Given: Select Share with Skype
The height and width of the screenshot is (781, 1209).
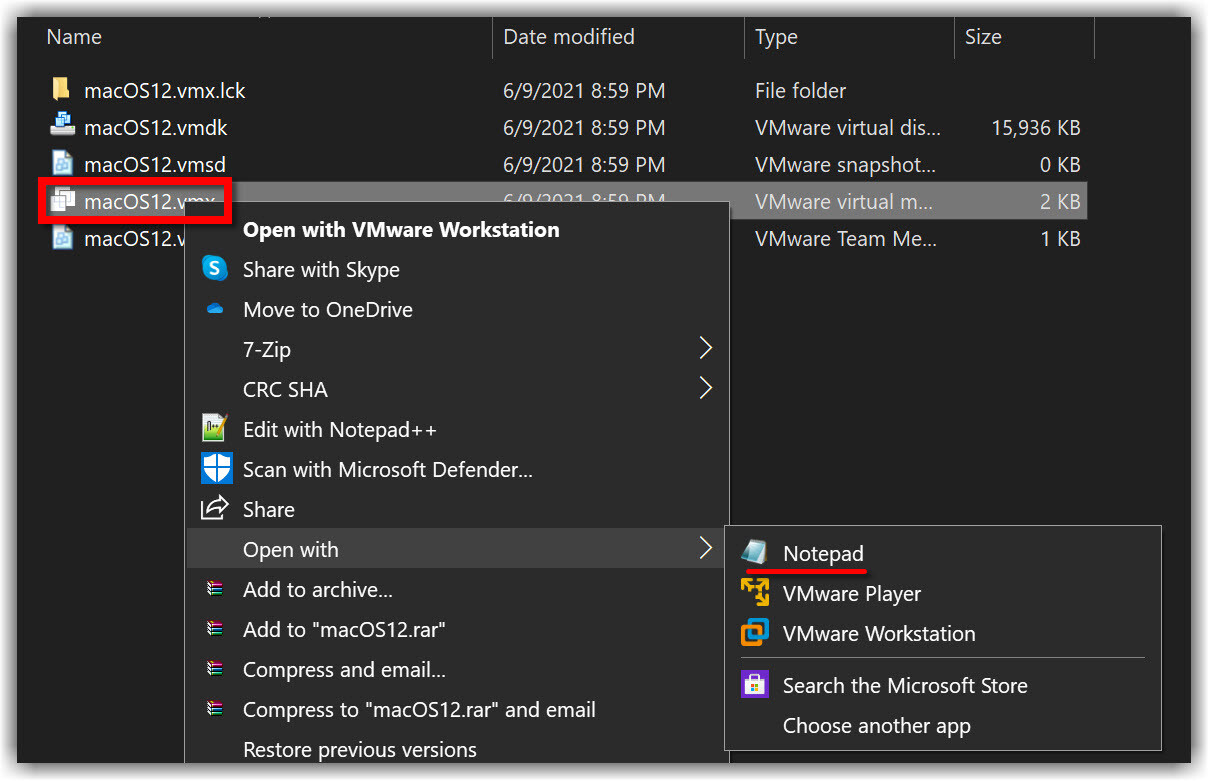Looking at the screenshot, I should pyautogui.click(x=321, y=269).
